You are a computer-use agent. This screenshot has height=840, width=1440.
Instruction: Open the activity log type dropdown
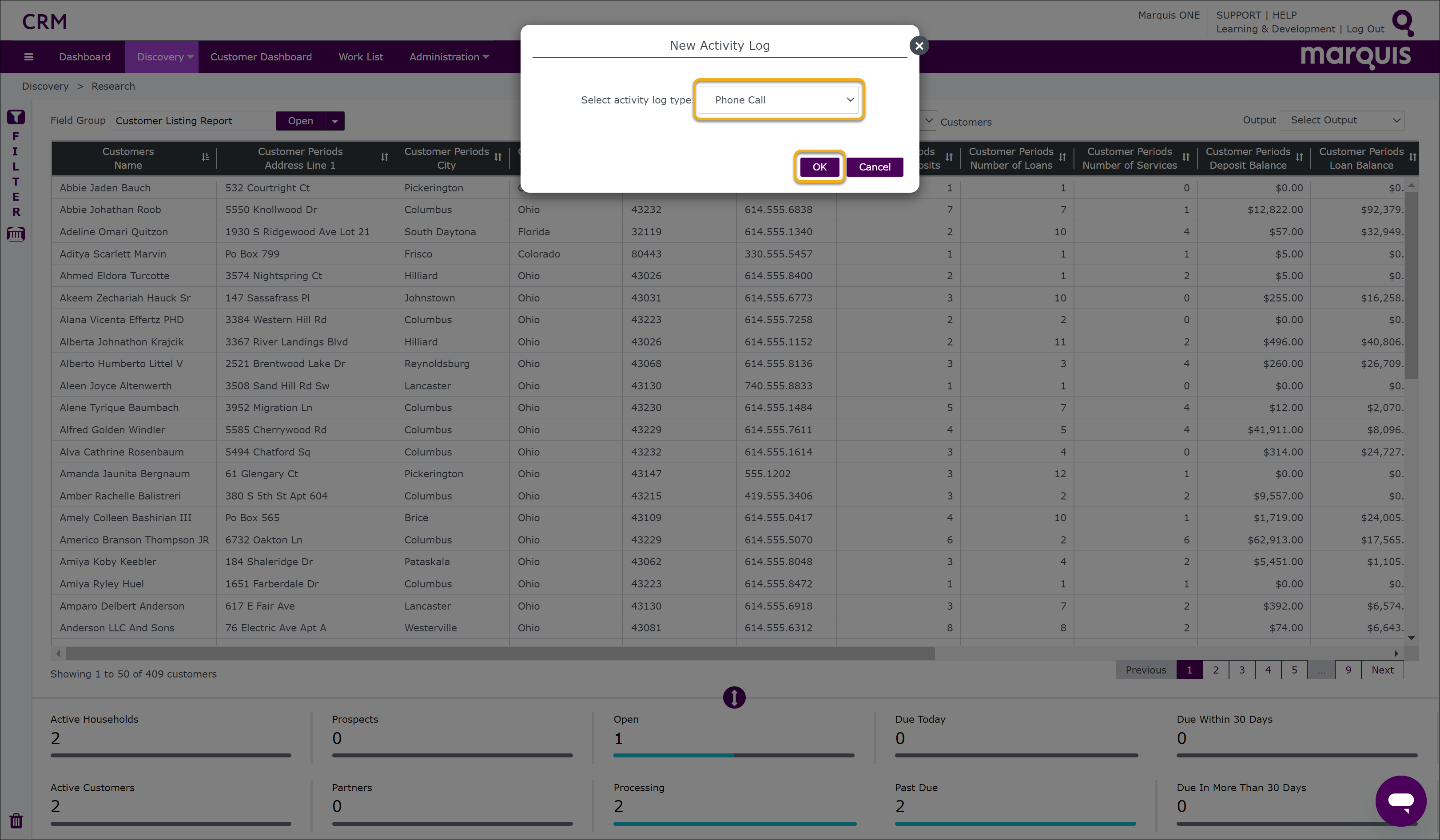pyautogui.click(x=778, y=100)
